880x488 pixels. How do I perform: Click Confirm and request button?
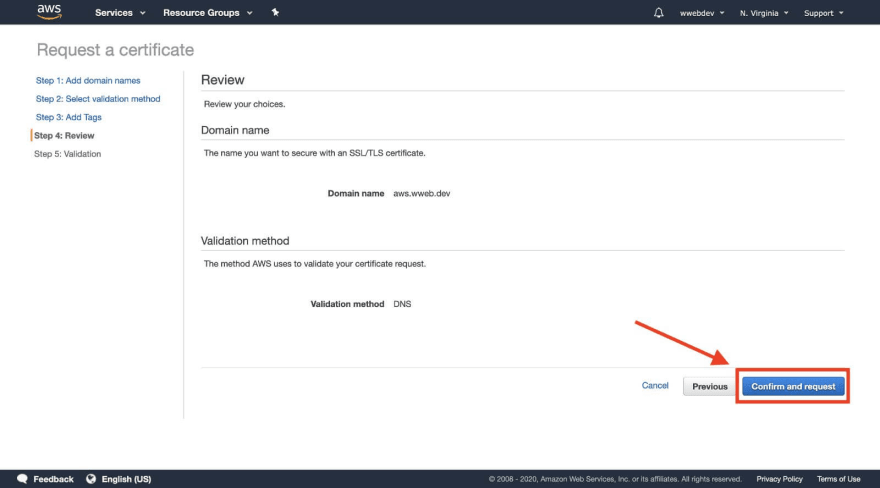coord(793,386)
